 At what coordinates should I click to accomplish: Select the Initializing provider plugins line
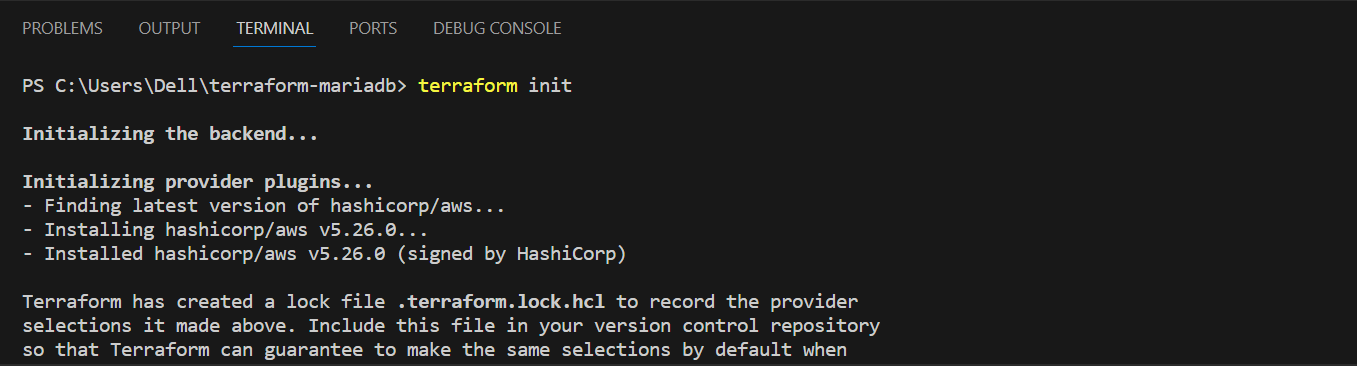pyautogui.click(x=197, y=183)
